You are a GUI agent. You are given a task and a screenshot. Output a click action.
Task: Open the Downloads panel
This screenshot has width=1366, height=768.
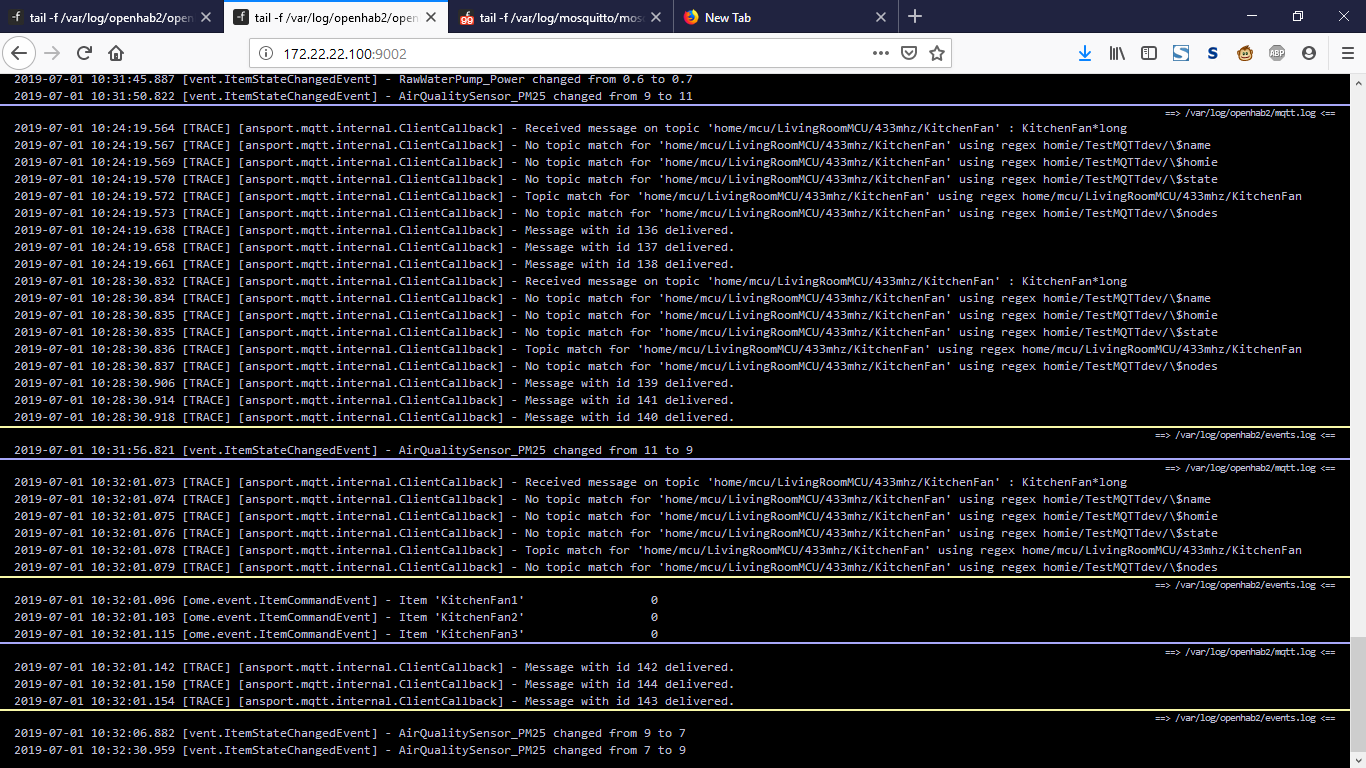pos(1085,53)
